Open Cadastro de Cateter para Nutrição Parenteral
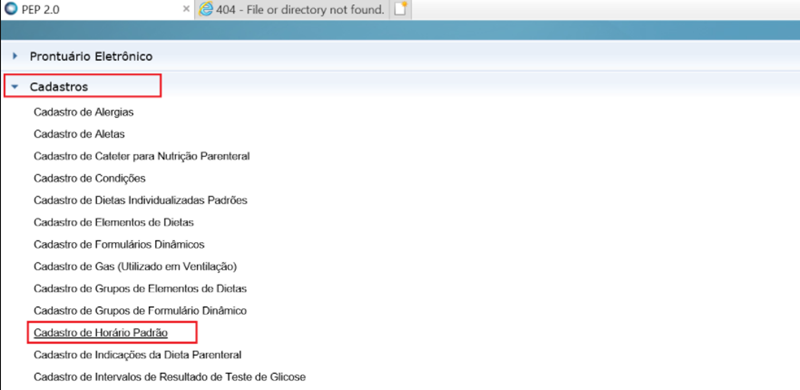 pyautogui.click(x=141, y=156)
